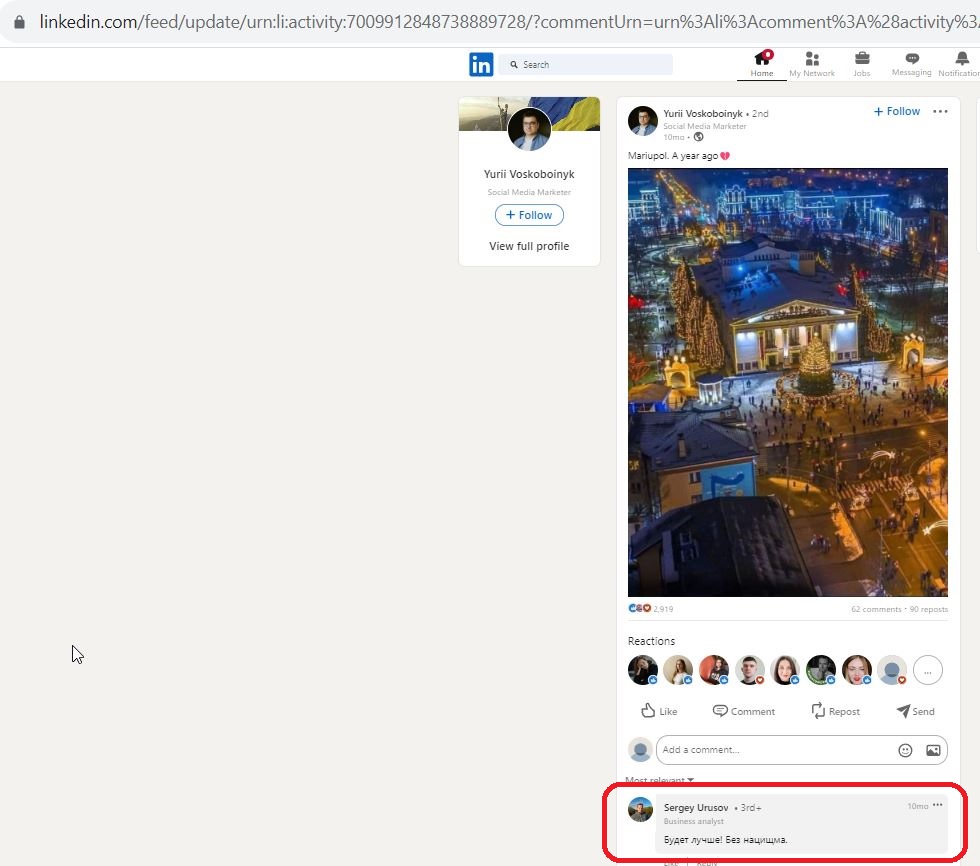This screenshot has height=866, width=980.
Task: Show more reactions via the ellipsis circle
Action: point(928,670)
